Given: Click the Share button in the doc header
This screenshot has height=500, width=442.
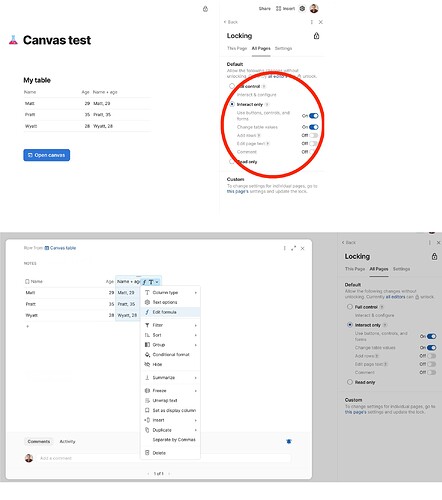Looking at the screenshot, I should (265, 9).
